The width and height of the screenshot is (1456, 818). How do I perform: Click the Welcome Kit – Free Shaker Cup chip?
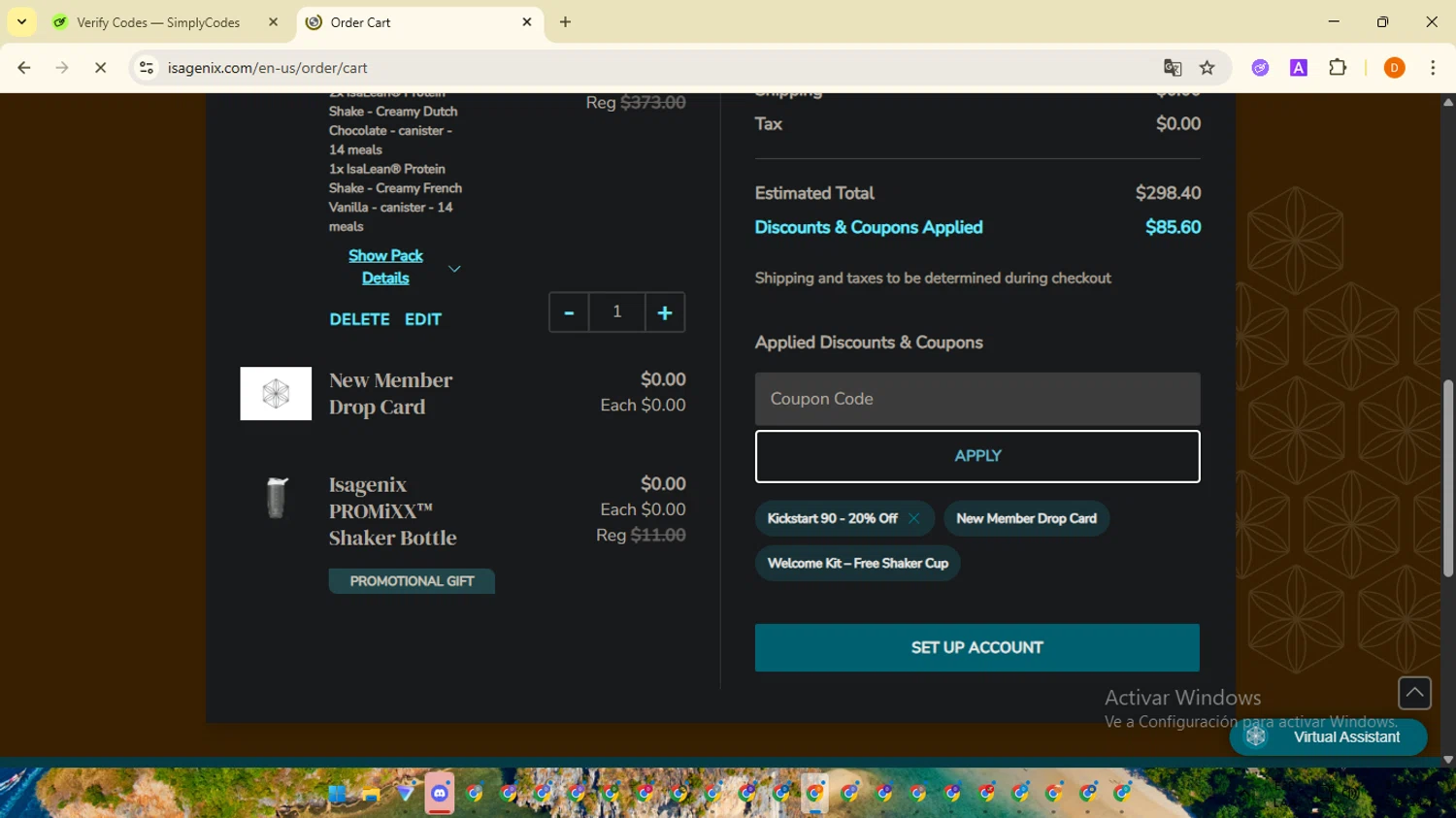click(x=857, y=563)
